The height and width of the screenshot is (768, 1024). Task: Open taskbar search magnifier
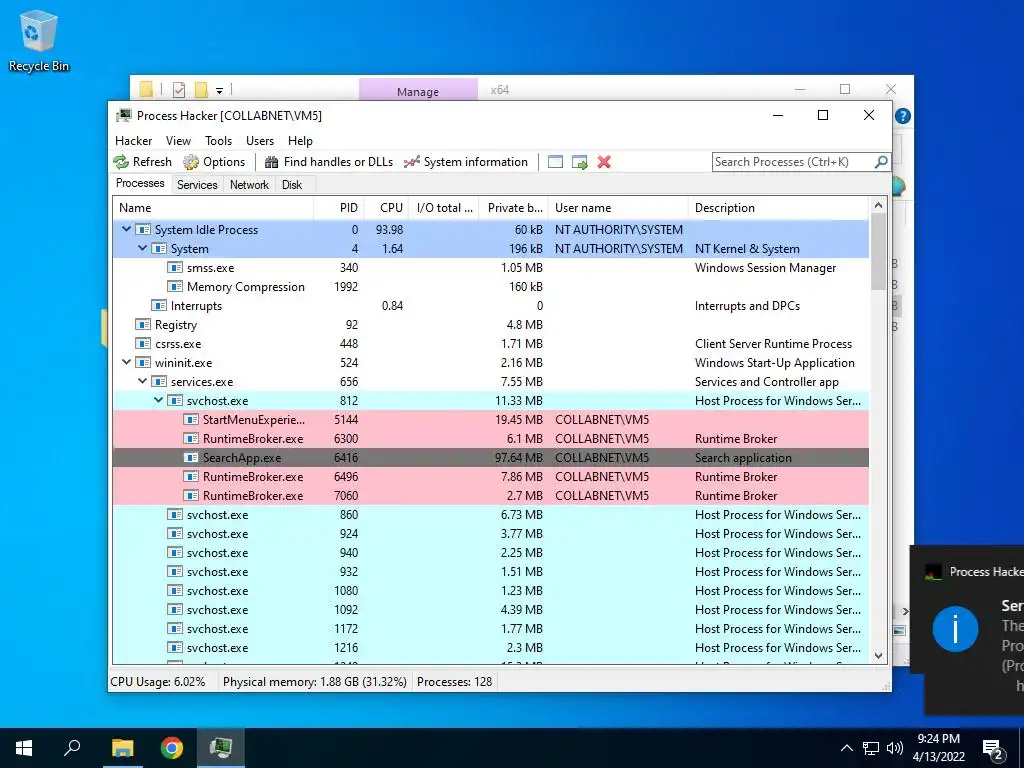tap(72, 748)
